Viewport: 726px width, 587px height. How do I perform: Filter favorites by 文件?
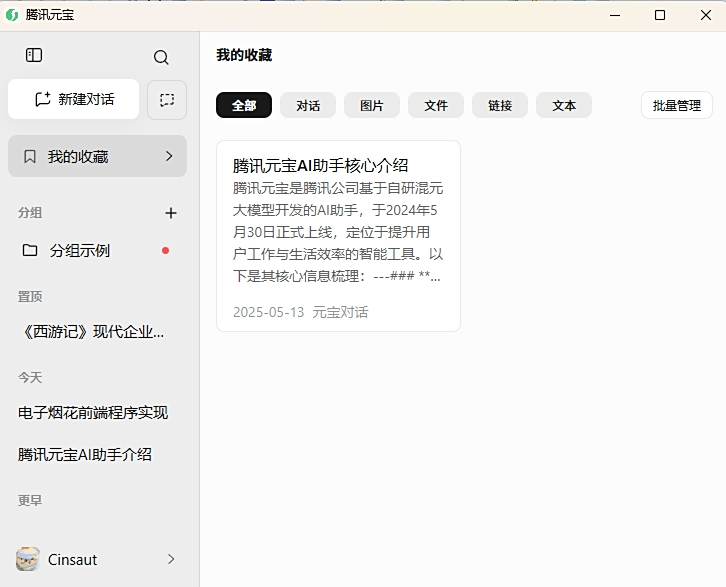(436, 105)
